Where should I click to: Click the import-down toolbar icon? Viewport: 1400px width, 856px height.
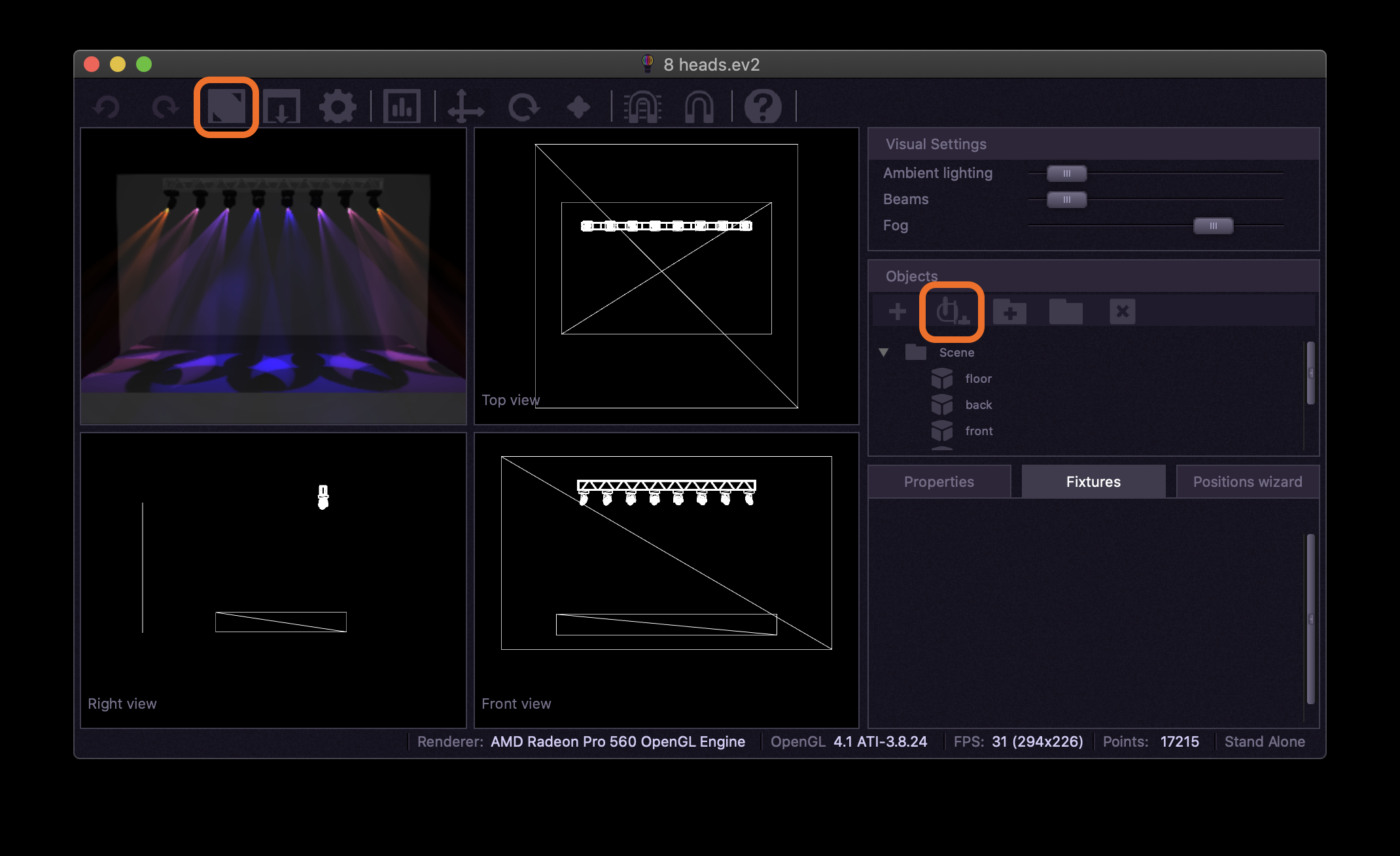click(281, 107)
